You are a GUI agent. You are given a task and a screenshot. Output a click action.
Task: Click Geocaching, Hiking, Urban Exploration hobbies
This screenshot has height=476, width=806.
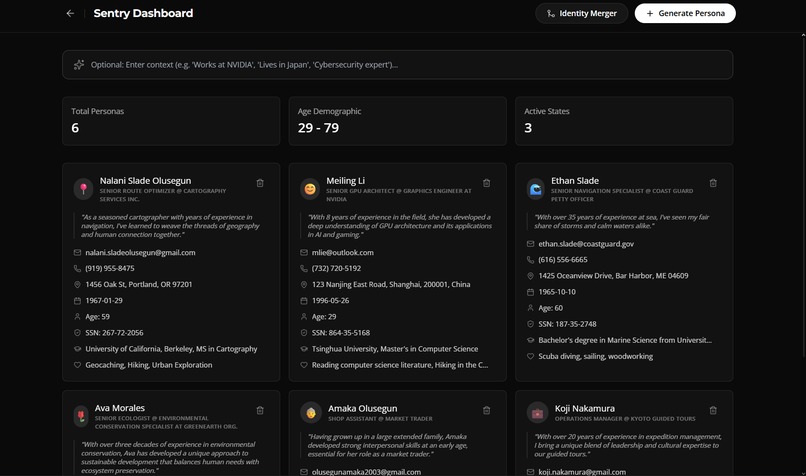(x=149, y=365)
